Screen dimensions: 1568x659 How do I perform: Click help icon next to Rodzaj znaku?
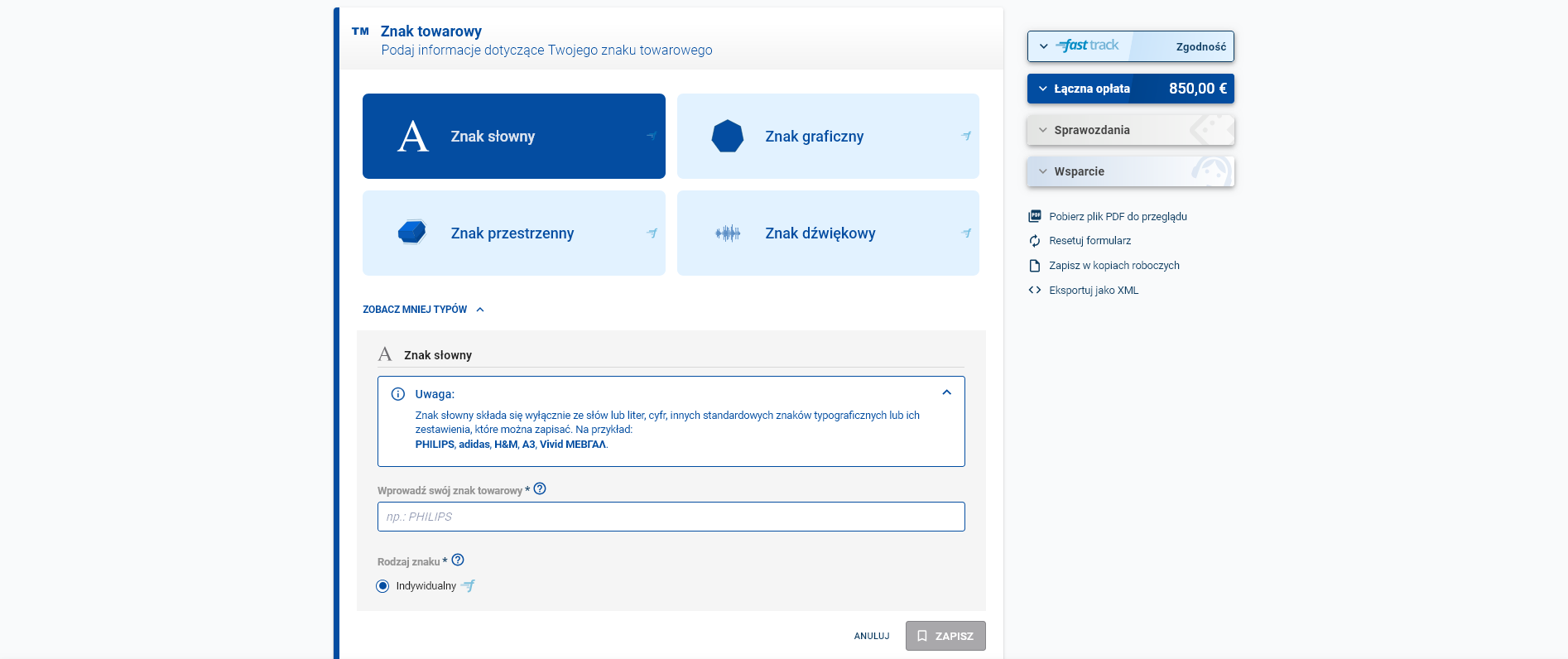click(458, 560)
